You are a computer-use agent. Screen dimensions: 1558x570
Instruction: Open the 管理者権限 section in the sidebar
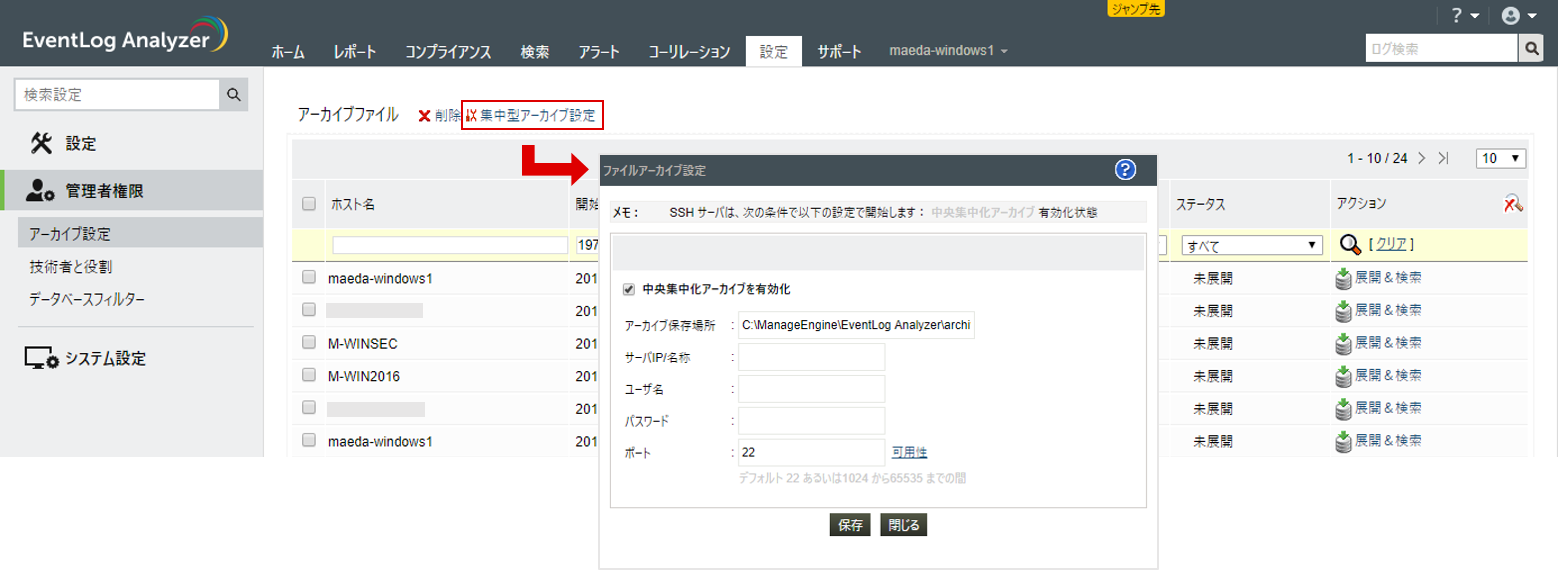131,190
